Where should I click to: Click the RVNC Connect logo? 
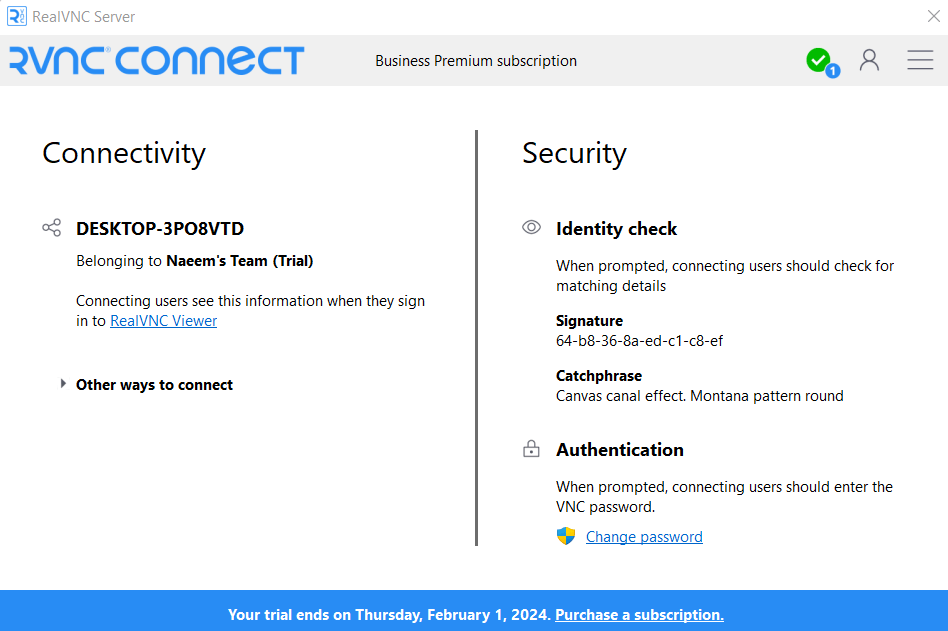(x=155, y=60)
